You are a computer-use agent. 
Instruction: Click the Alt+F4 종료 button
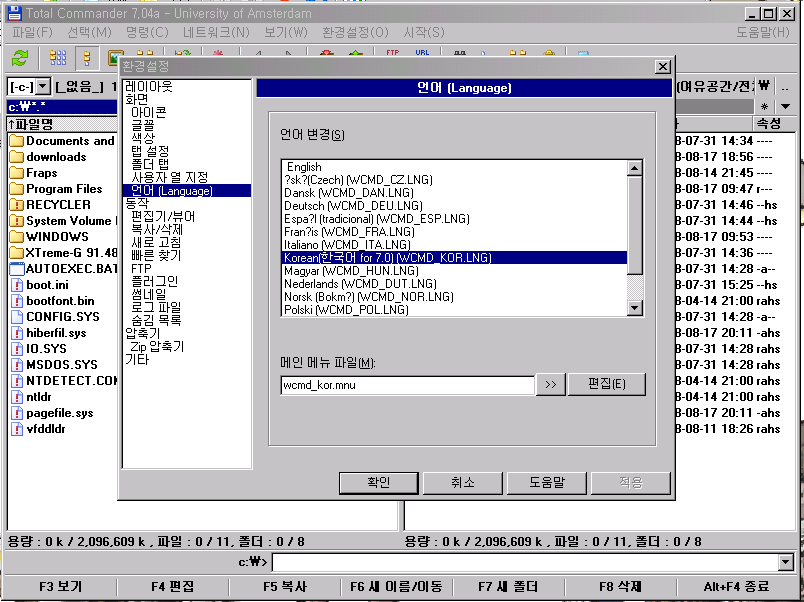click(x=736, y=587)
